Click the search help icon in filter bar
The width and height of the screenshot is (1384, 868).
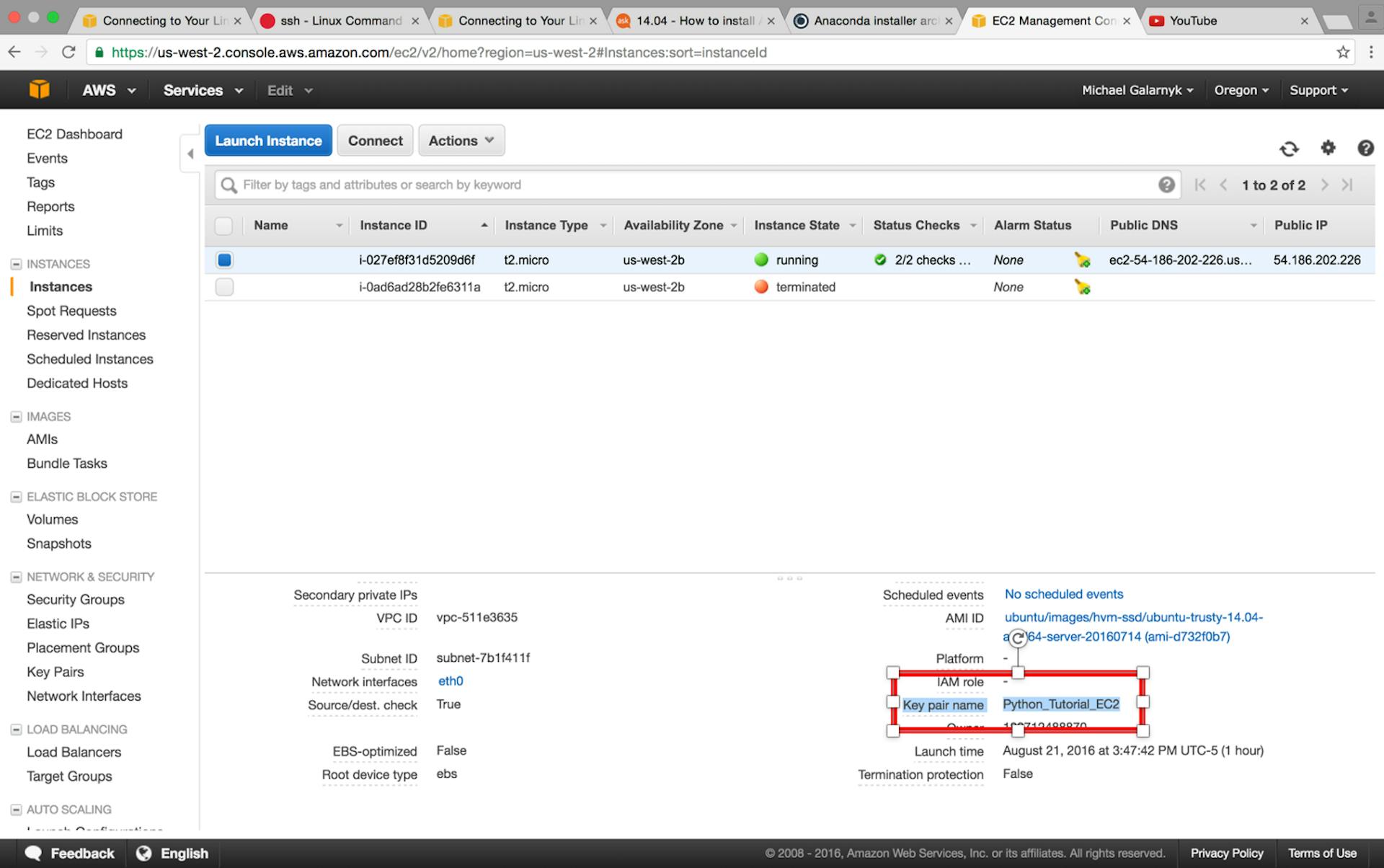(x=1166, y=185)
